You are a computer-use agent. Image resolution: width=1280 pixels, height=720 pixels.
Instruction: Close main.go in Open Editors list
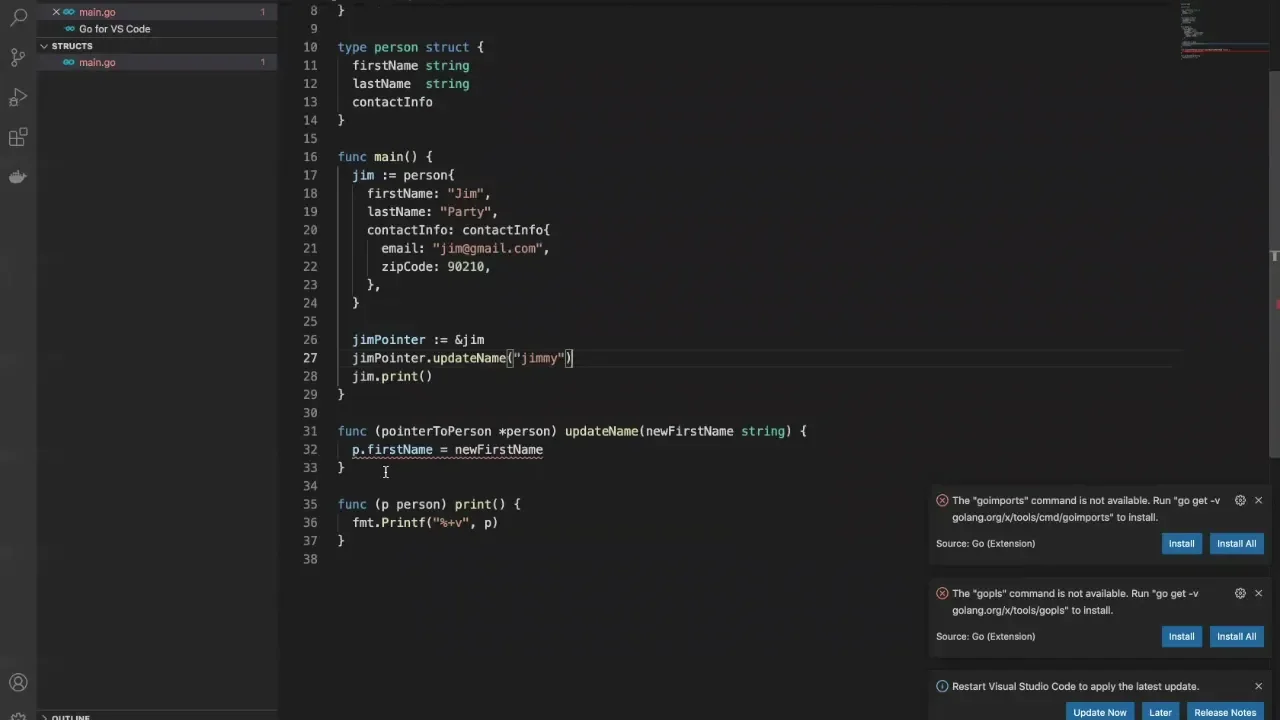56,12
